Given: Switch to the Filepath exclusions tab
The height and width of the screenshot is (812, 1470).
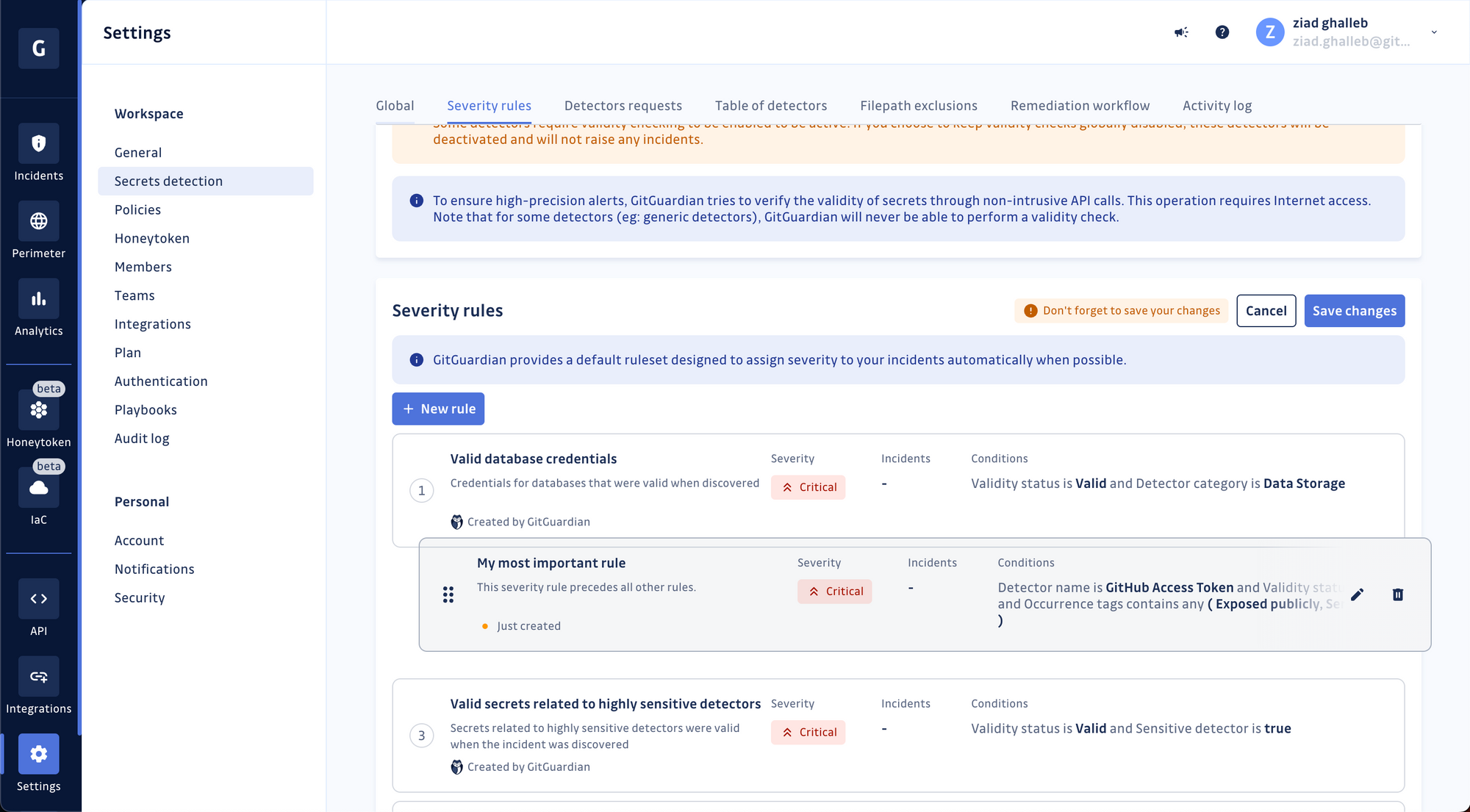Looking at the screenshot, I should coord(919,106).
